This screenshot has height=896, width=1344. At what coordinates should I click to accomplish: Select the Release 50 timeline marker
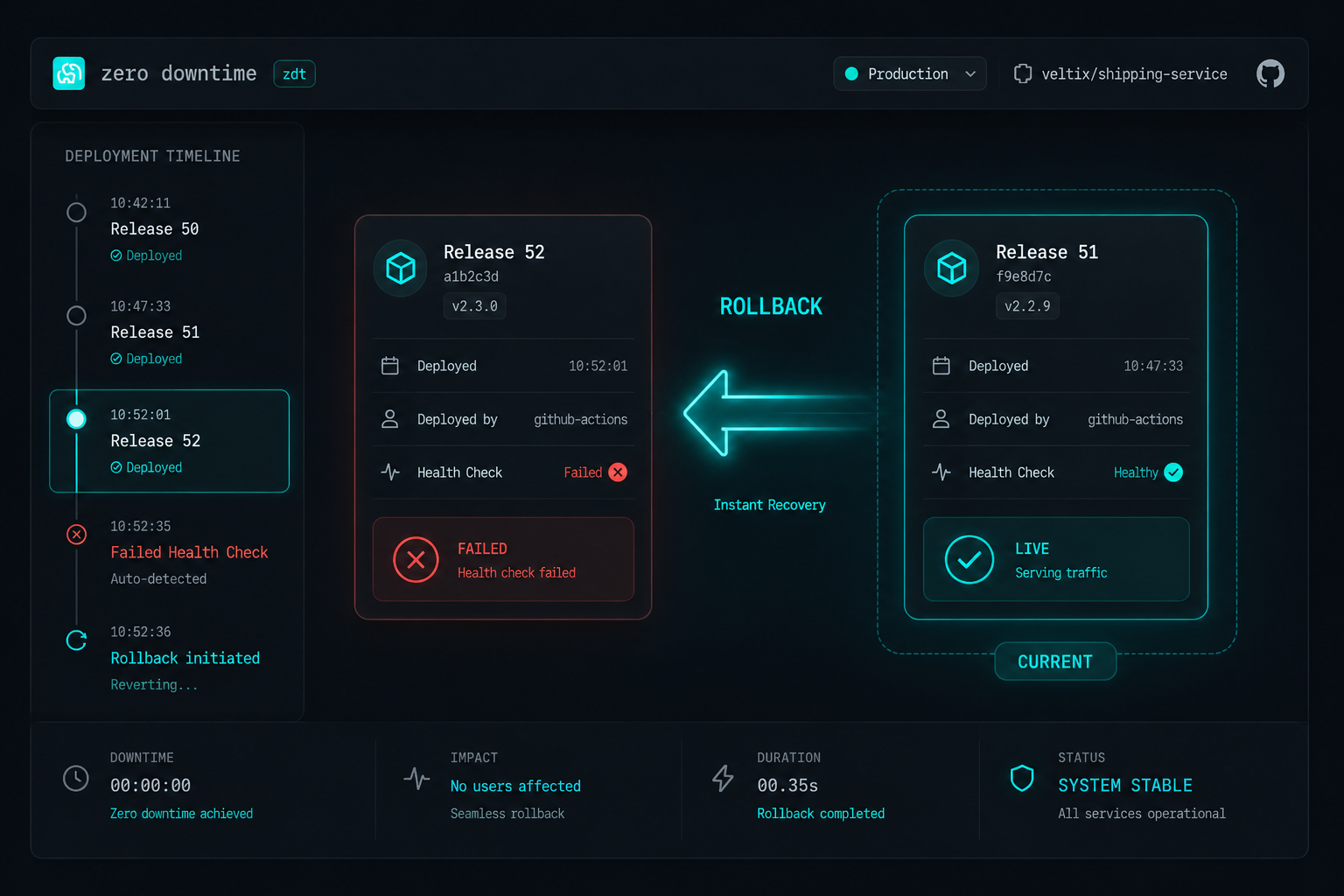click(77, 213)
